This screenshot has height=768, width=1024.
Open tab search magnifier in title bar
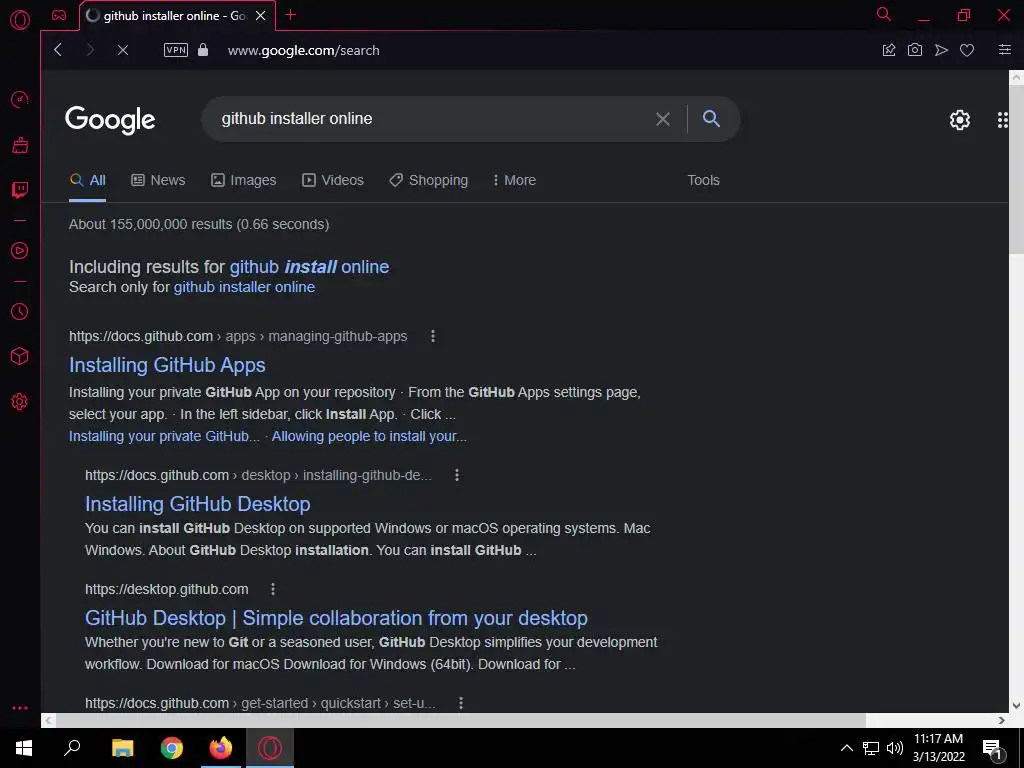point(884,14)
